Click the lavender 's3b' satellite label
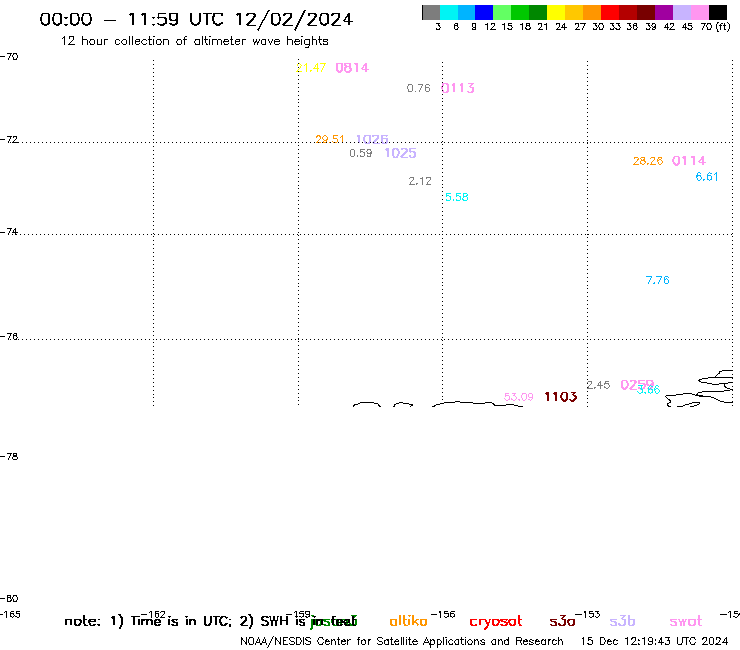Viewport: 740px width, 650px height. [x=622, y=621]
